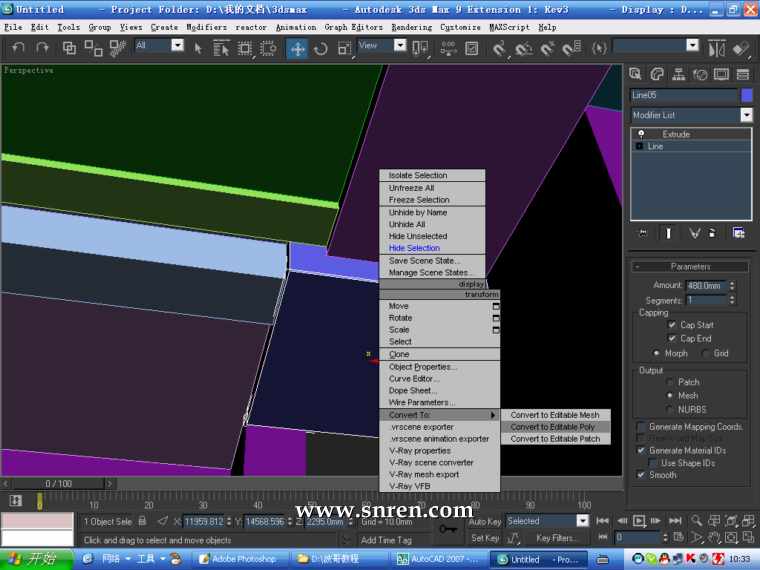Click the Key Filters button
This screenshot has height=570, width=760.
coord(556,538)
